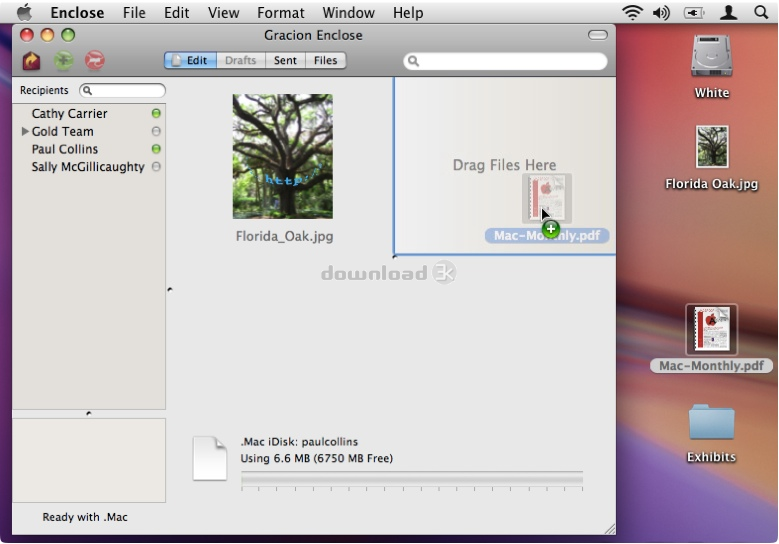This screenshot has height=544, width=779.
Task: Click the toolbar toggle pill button
Action: point(597,35)
